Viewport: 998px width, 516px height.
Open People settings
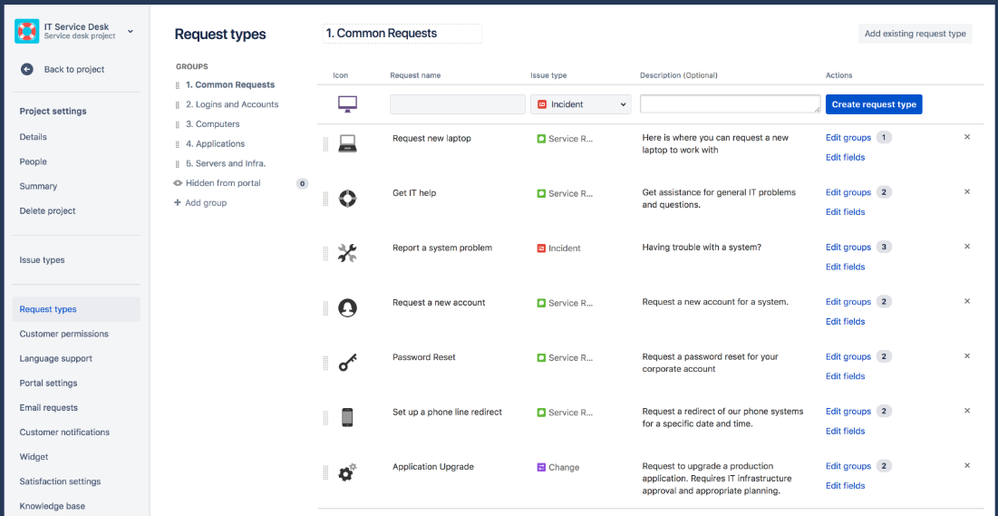point(33,162)
